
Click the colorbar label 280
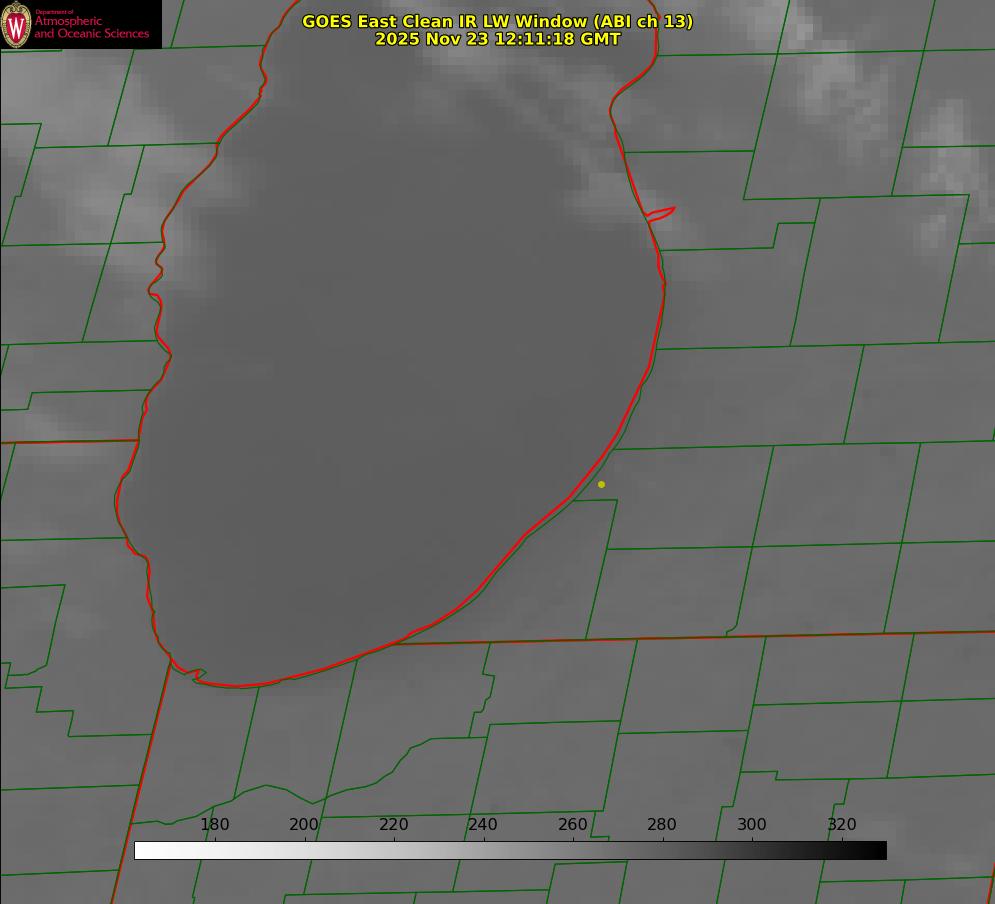pos(662,824)
